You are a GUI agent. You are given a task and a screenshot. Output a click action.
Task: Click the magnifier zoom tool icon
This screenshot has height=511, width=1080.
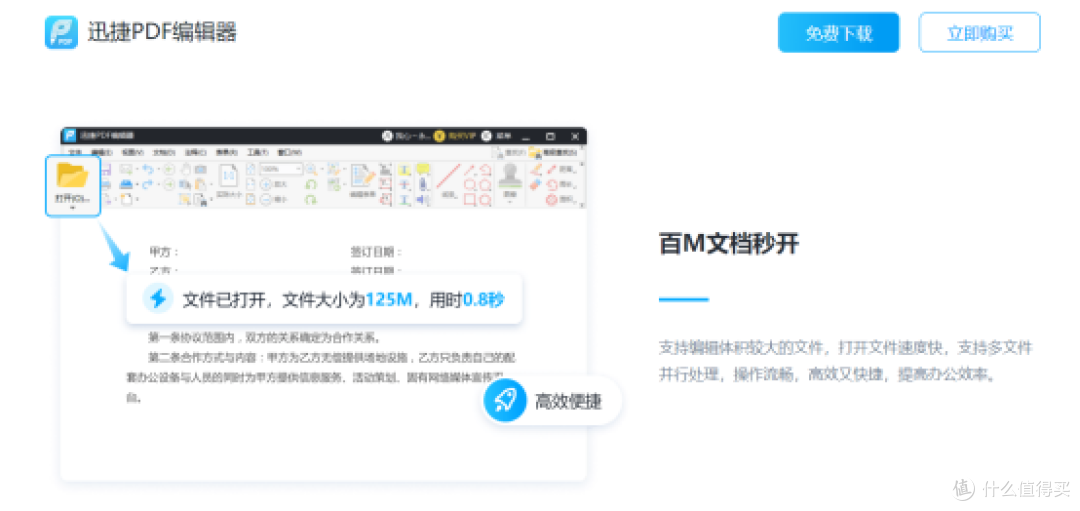pyautogui.click(x=311, y=169)
